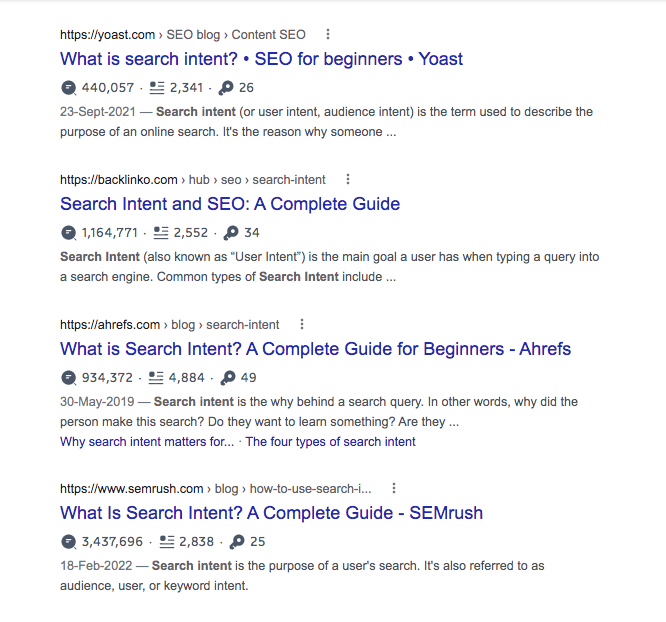Click the visits icon beside 440,057

pyautogui.click(x=67, y=88)
